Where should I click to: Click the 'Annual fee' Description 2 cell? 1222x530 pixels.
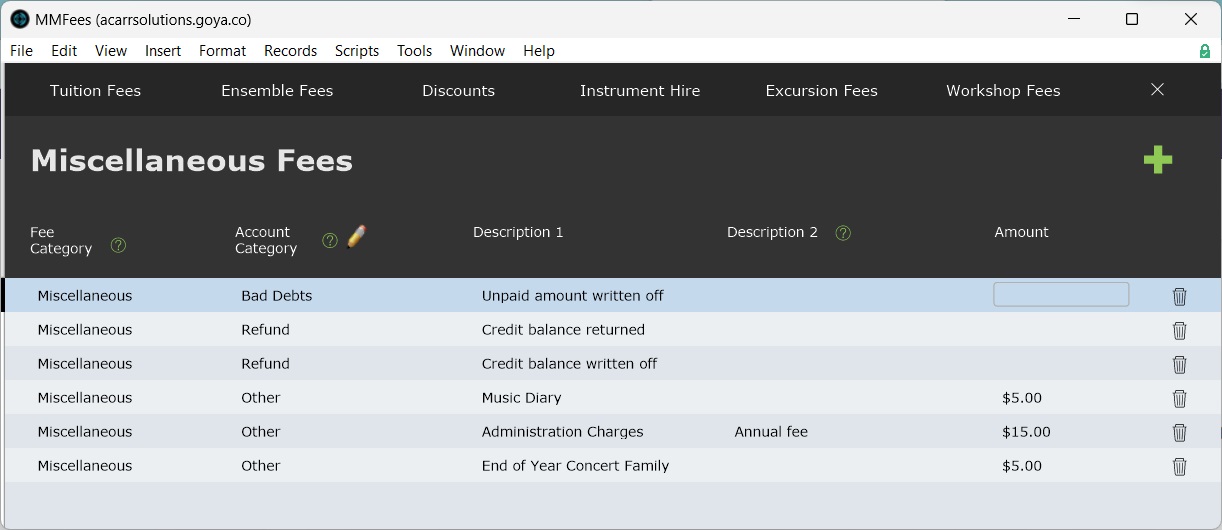click(x=771, y=432)
